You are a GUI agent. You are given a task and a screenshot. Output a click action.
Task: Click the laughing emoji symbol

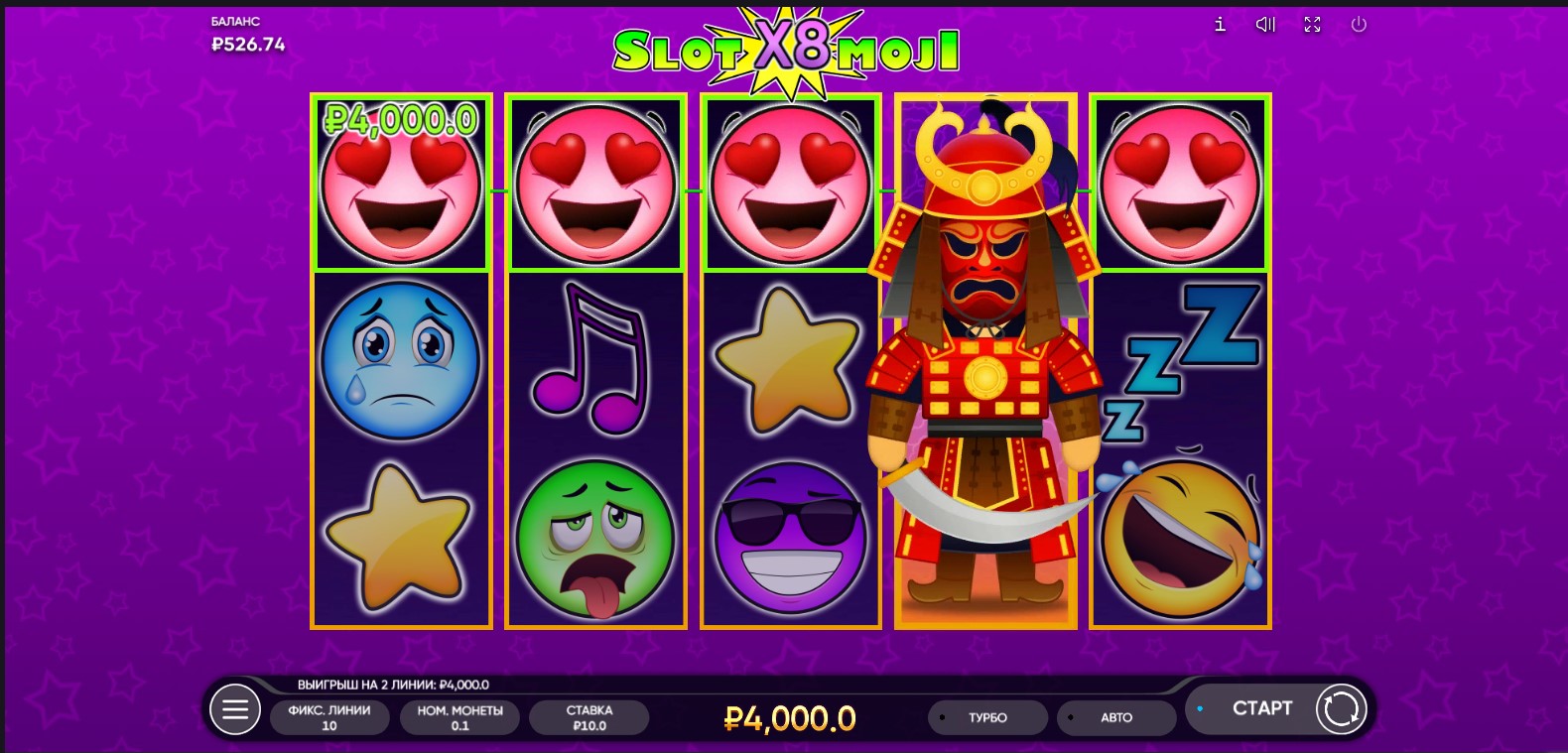coord(1181,538)
